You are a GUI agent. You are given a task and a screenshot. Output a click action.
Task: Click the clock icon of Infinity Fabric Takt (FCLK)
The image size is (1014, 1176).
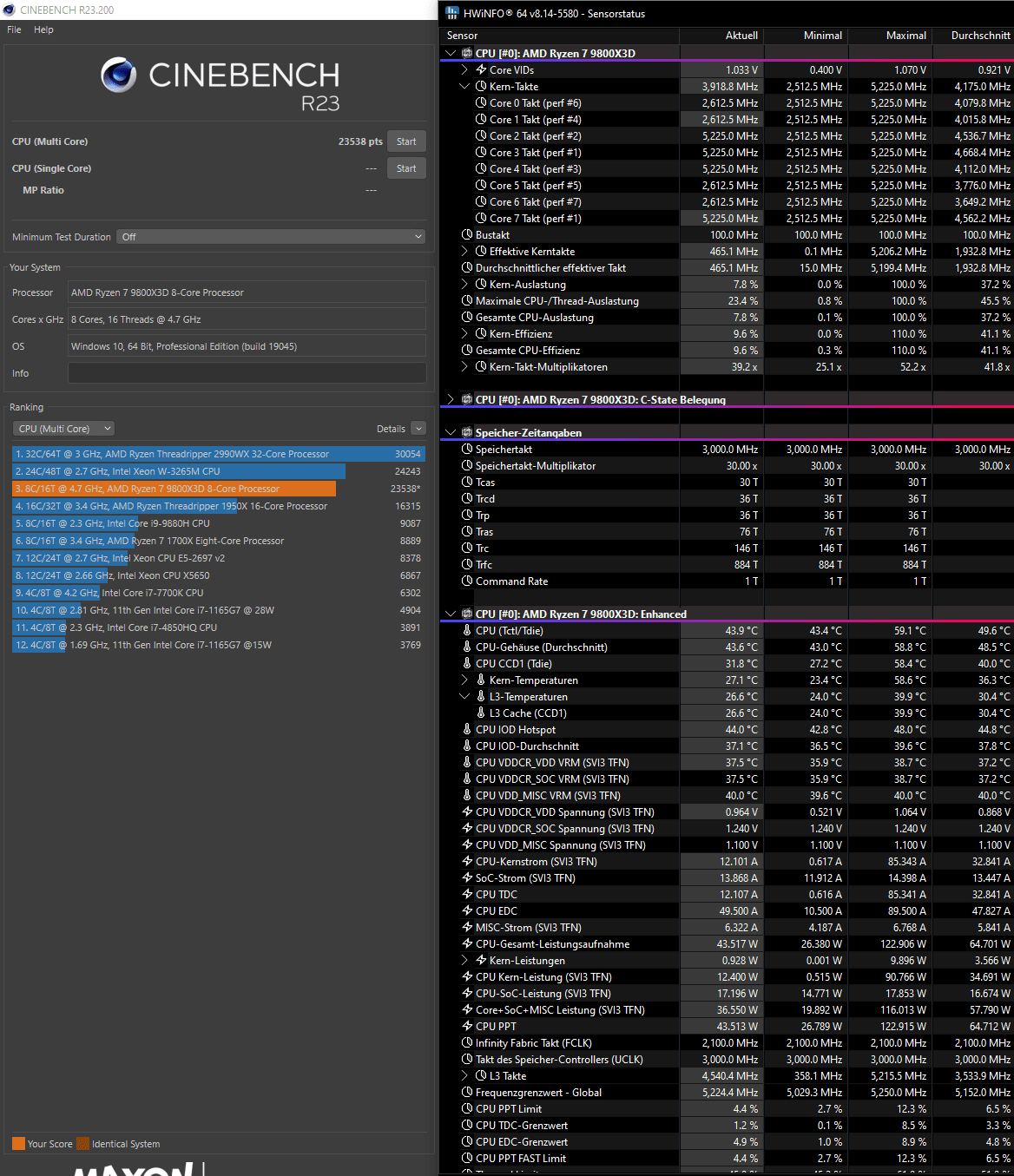tap(467, 1042)
